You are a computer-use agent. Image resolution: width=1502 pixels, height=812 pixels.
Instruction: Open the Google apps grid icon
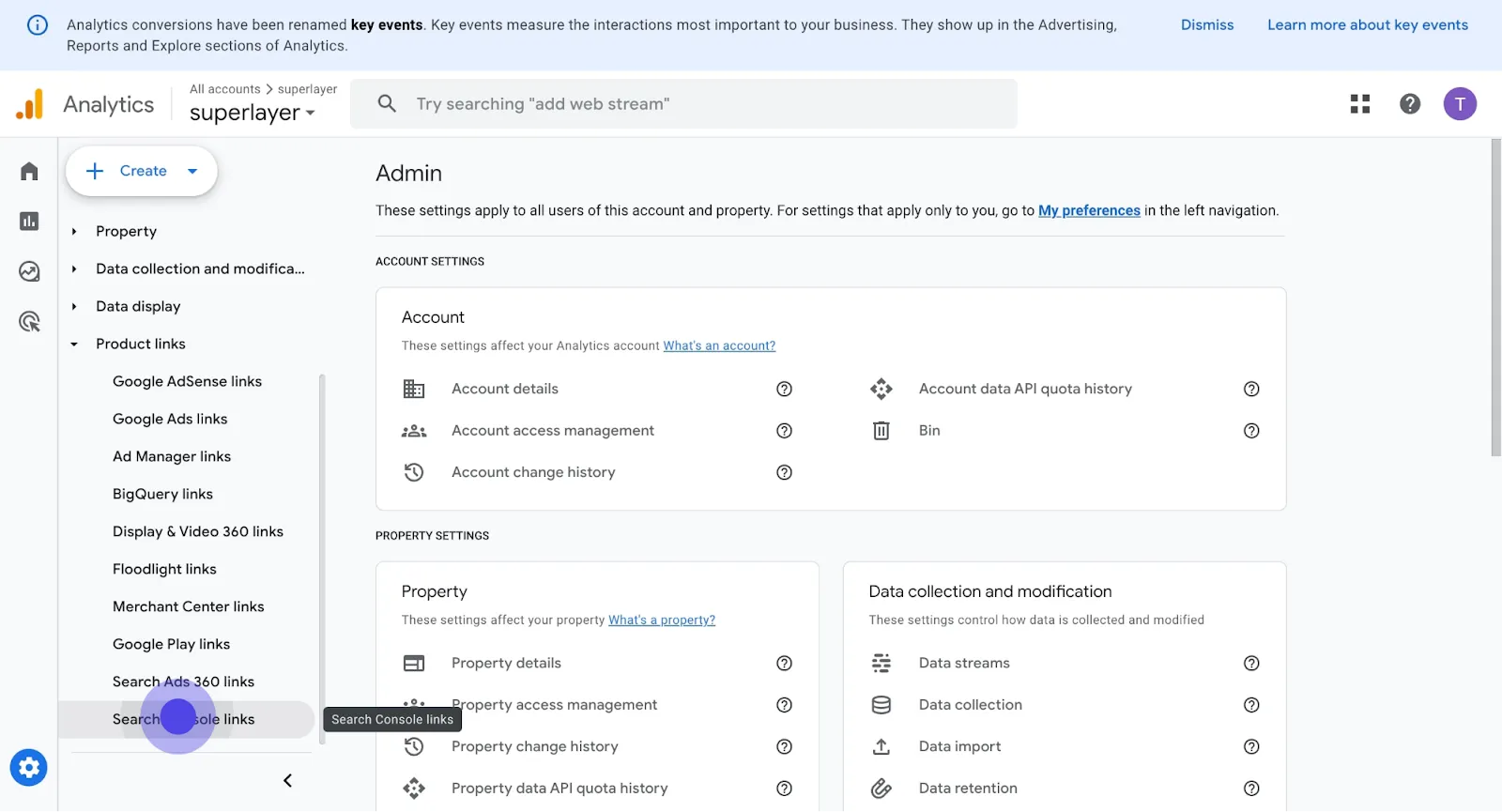click(1360, 104)
